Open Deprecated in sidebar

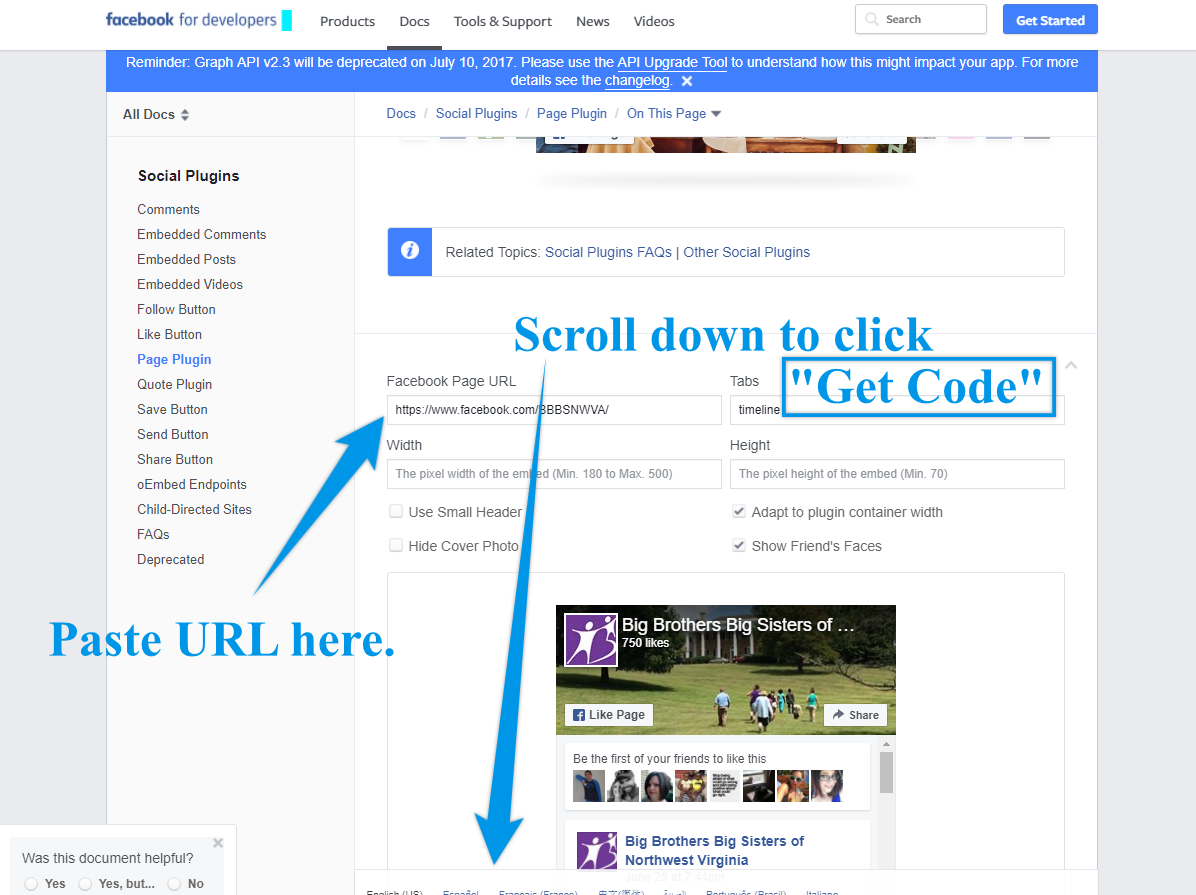tap(170, 559)
